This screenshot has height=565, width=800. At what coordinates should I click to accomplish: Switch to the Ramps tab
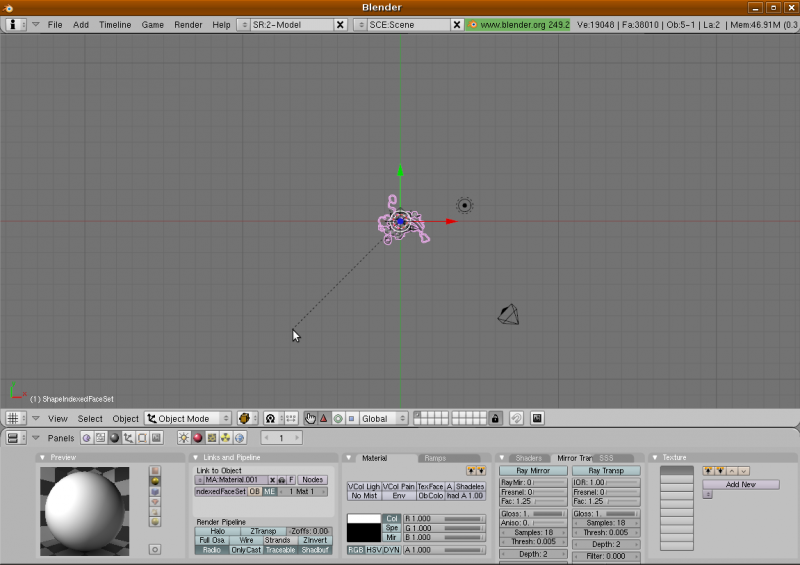[435, 458]
